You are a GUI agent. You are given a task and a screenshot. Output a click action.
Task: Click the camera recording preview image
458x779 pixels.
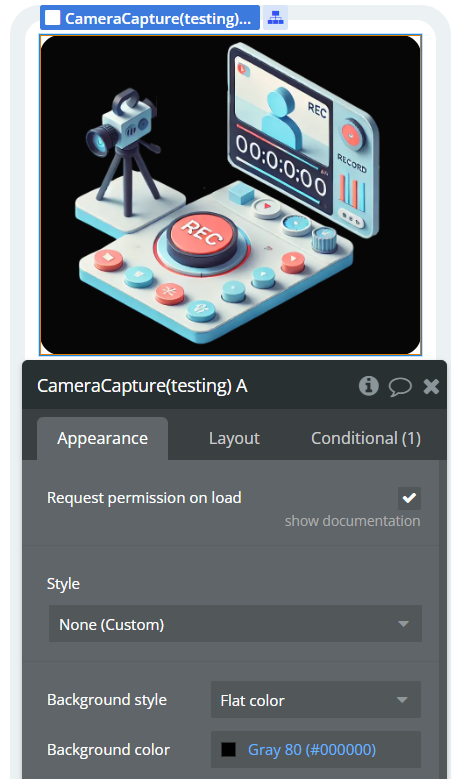click(x=230, y=195)
